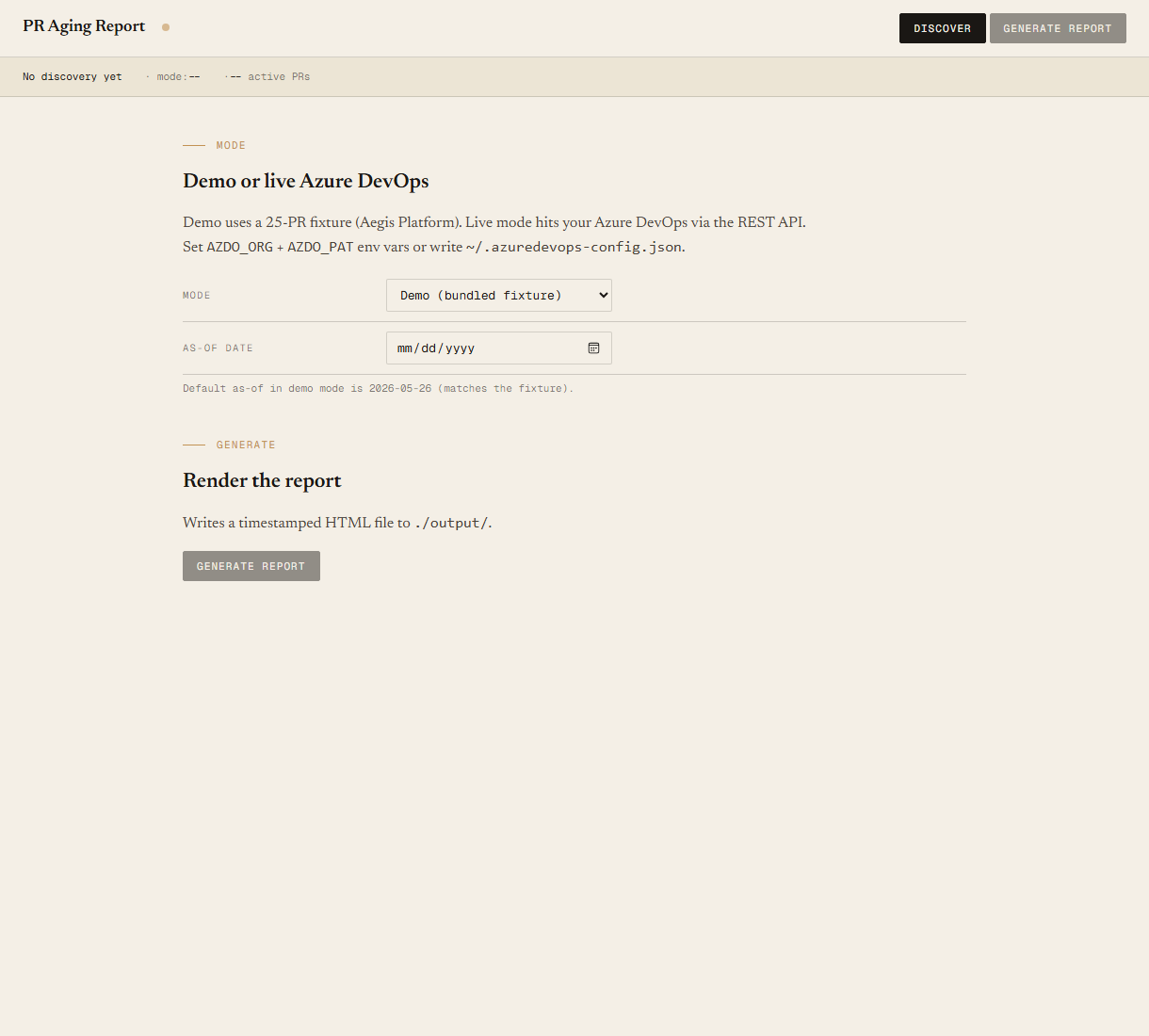This screenshot has height=1036, width=1149.
Task: Click the AS-OF DATE field label
Action: tap(218, 348)
